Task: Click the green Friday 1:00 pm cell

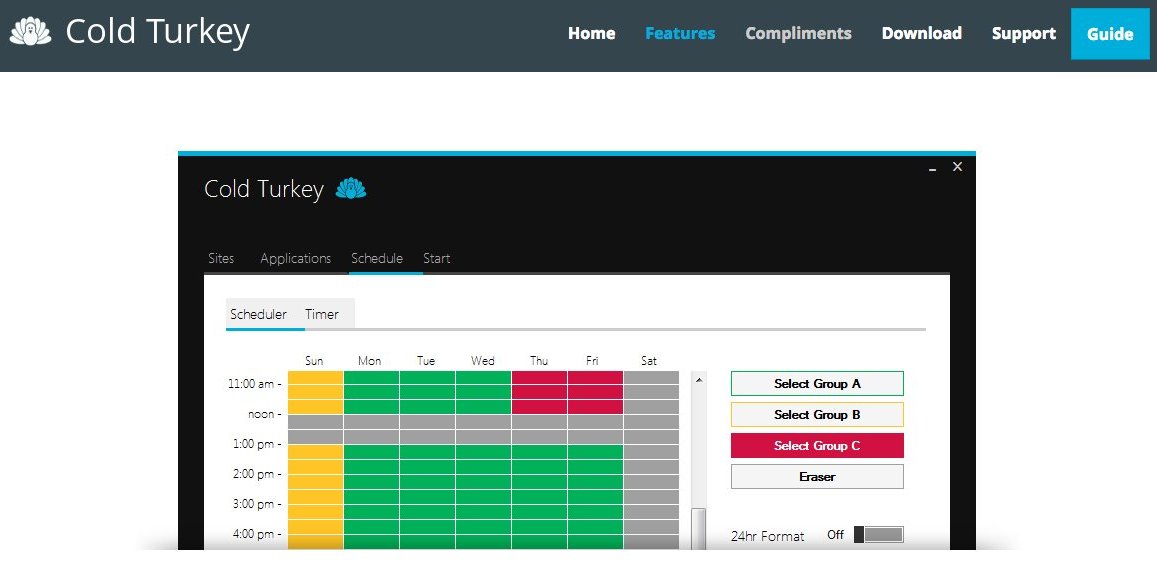Action: pyautogui.click(x=595, y=452)
